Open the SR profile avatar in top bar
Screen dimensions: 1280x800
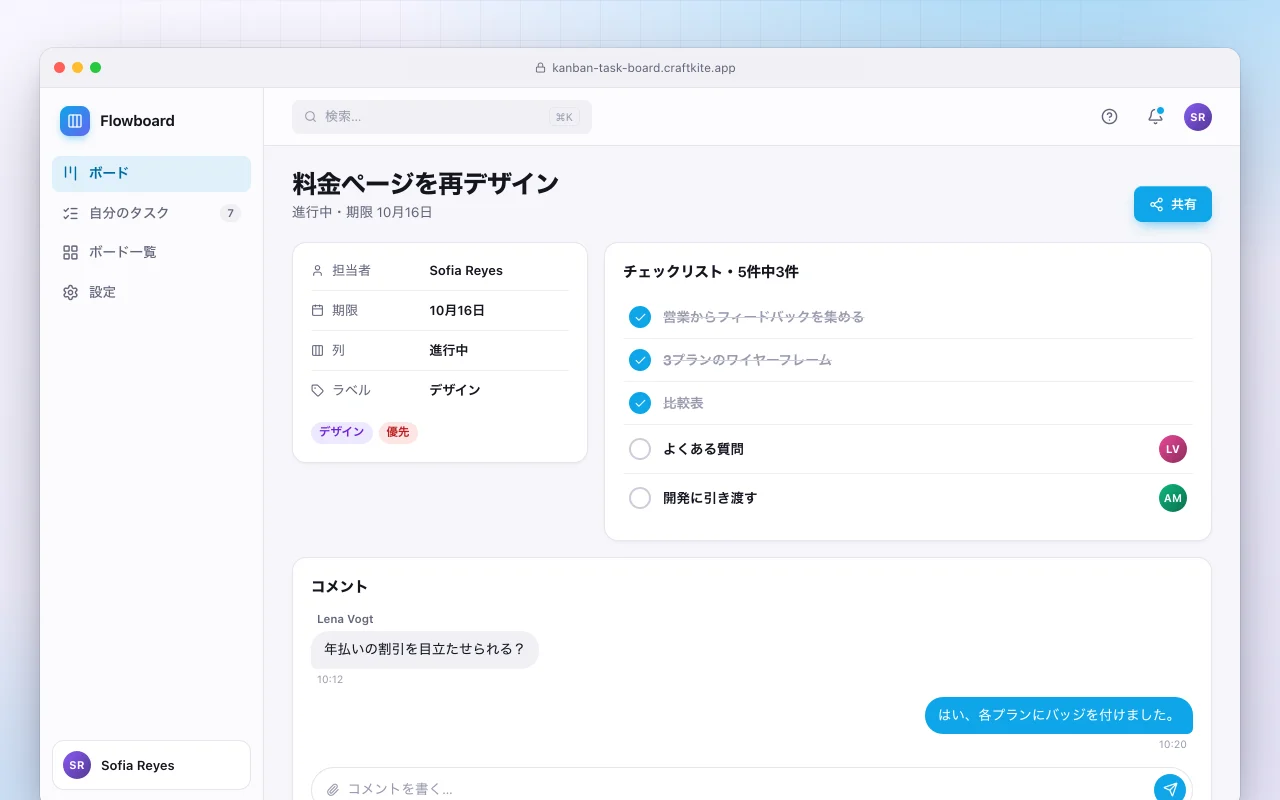click(1198, 117)
